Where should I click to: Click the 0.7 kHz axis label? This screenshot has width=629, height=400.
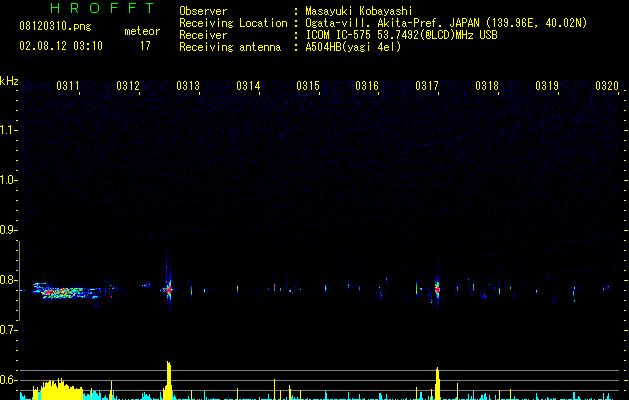tap(8, 330)
